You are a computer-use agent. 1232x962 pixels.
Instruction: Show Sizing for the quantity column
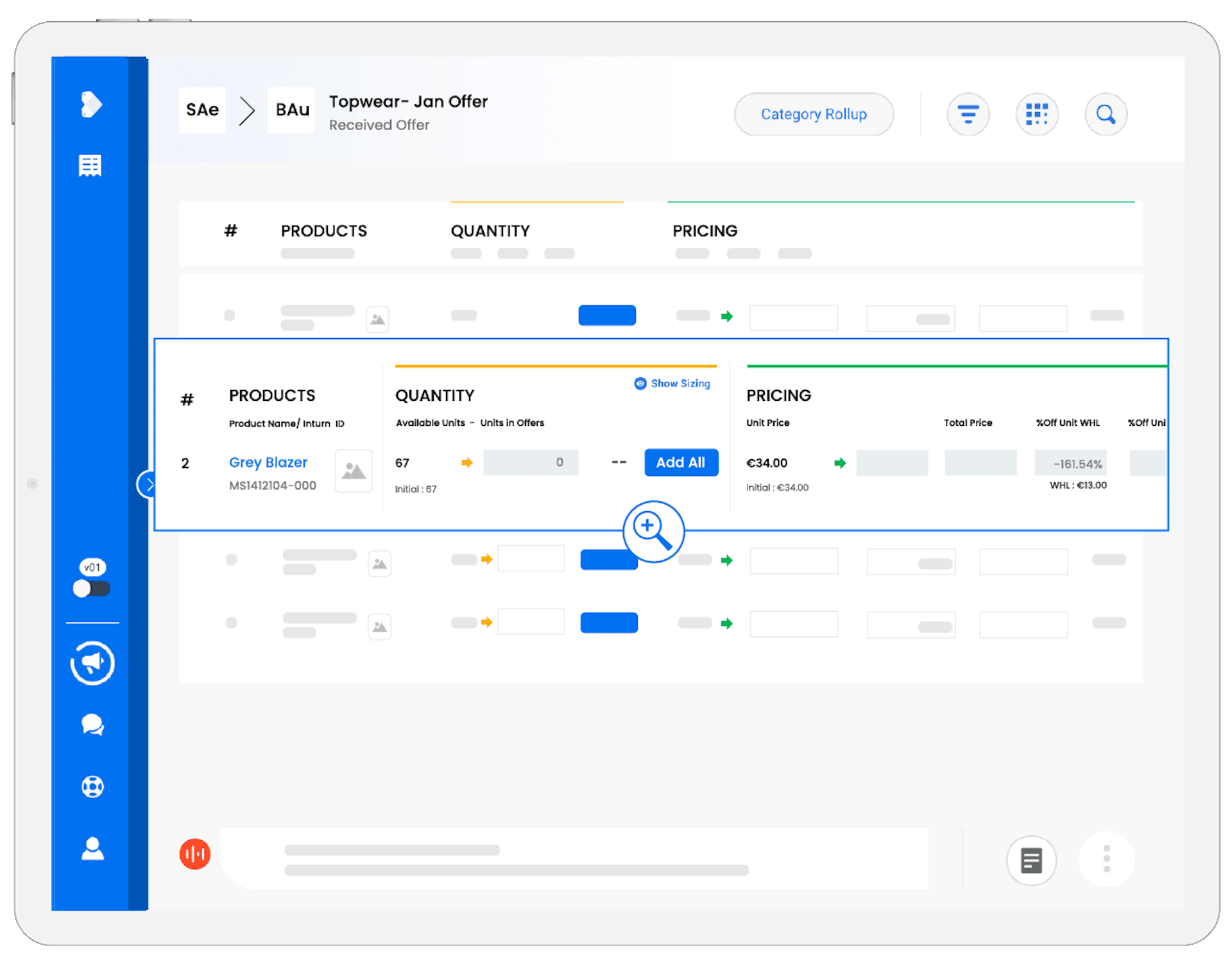coord(672,383)
